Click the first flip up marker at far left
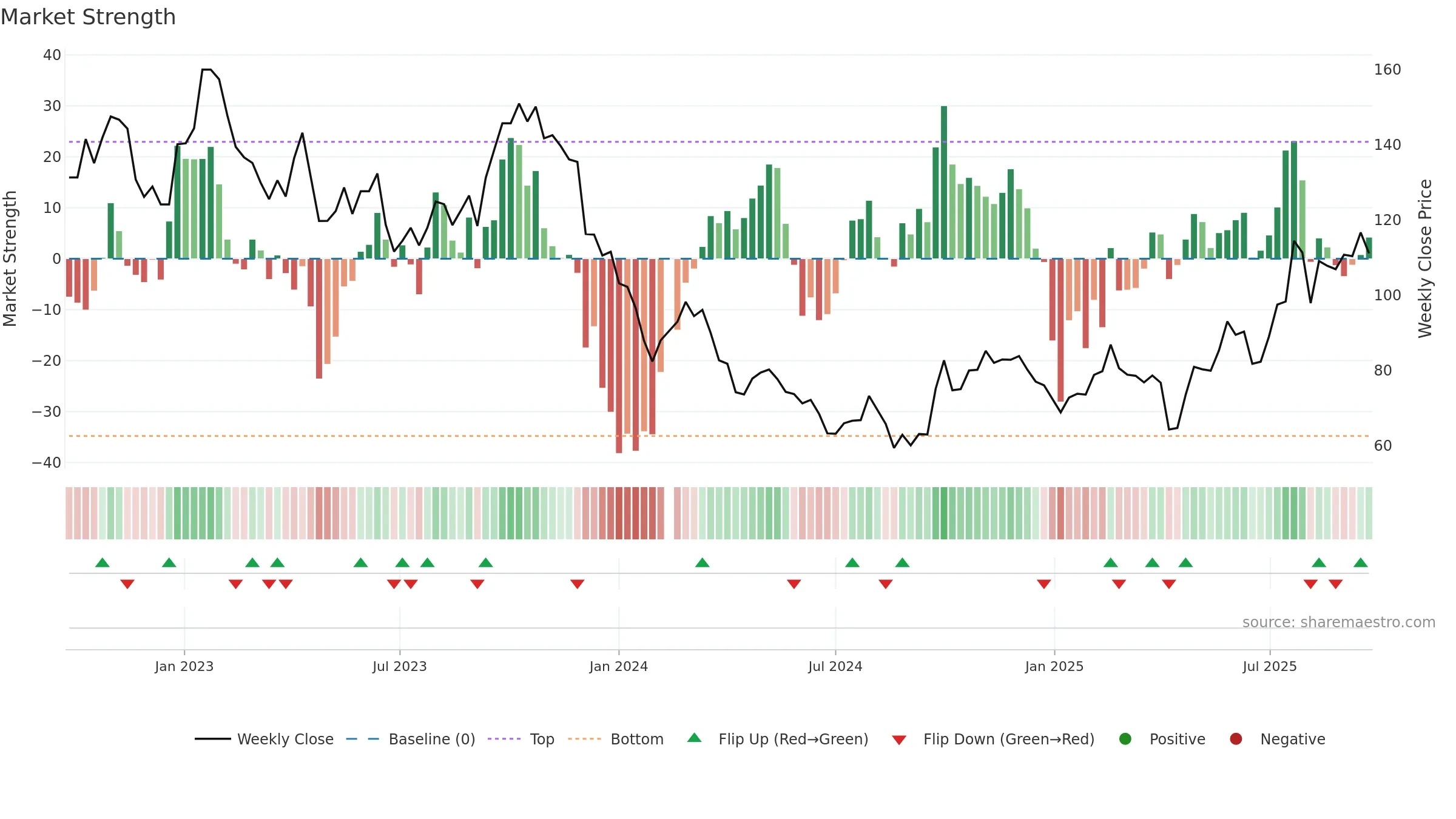This screenshot has height=819, width=1456. (103, 562)
